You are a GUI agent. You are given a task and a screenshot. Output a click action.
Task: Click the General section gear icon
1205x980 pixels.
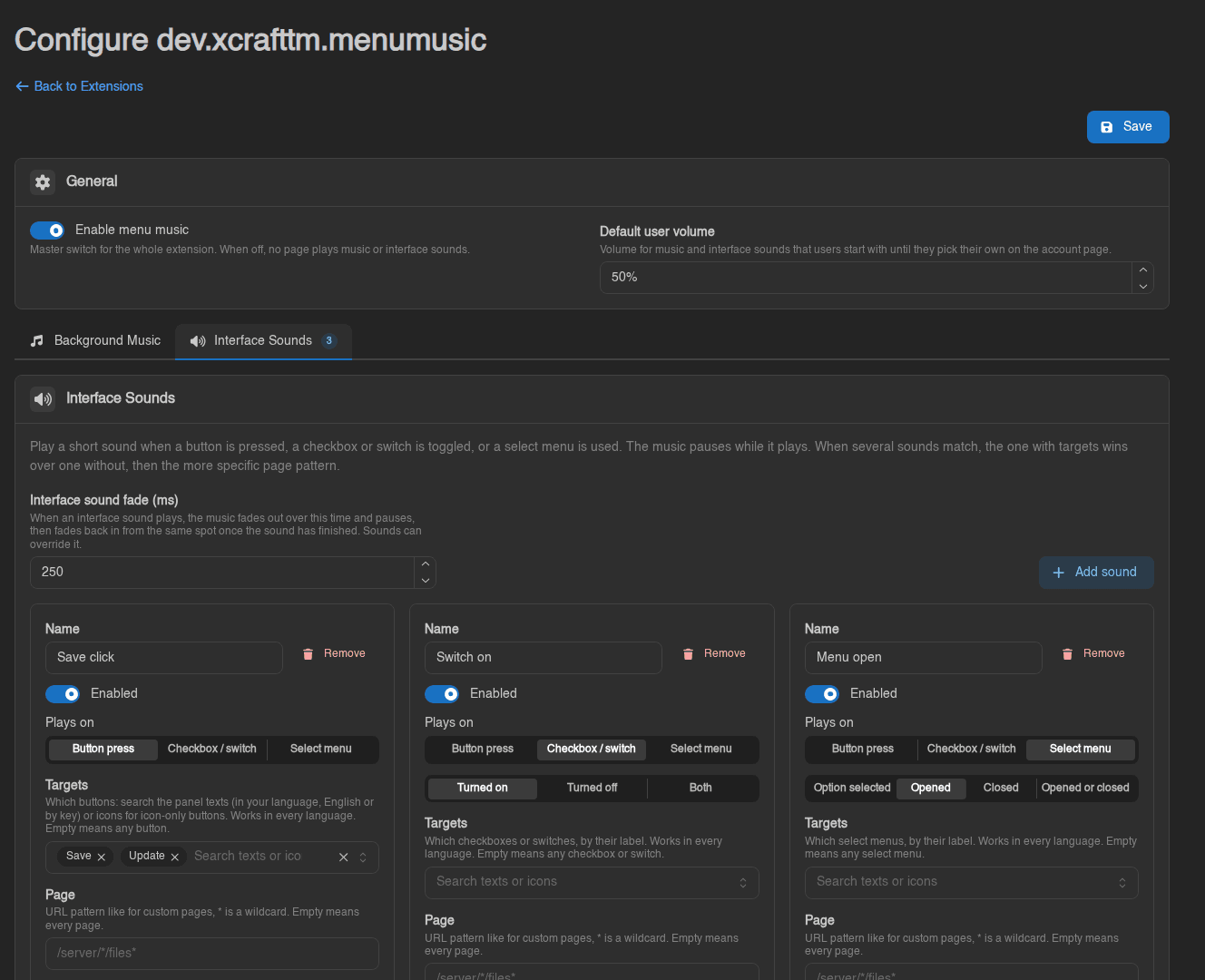43,182
